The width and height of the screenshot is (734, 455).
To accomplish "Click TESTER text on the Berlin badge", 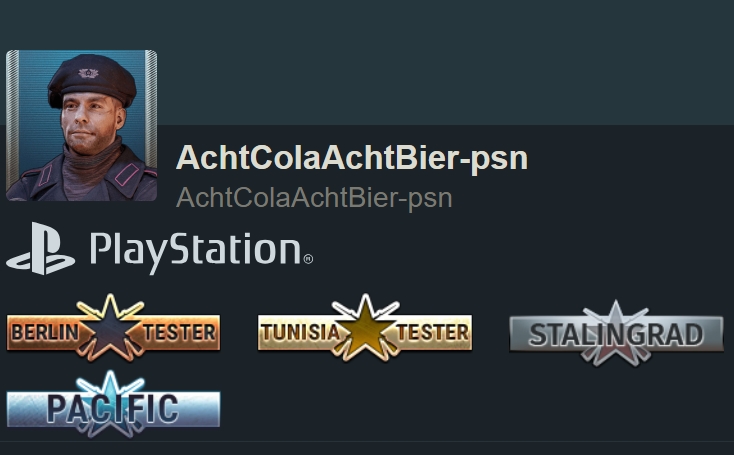I will click(x=179, y=332).
